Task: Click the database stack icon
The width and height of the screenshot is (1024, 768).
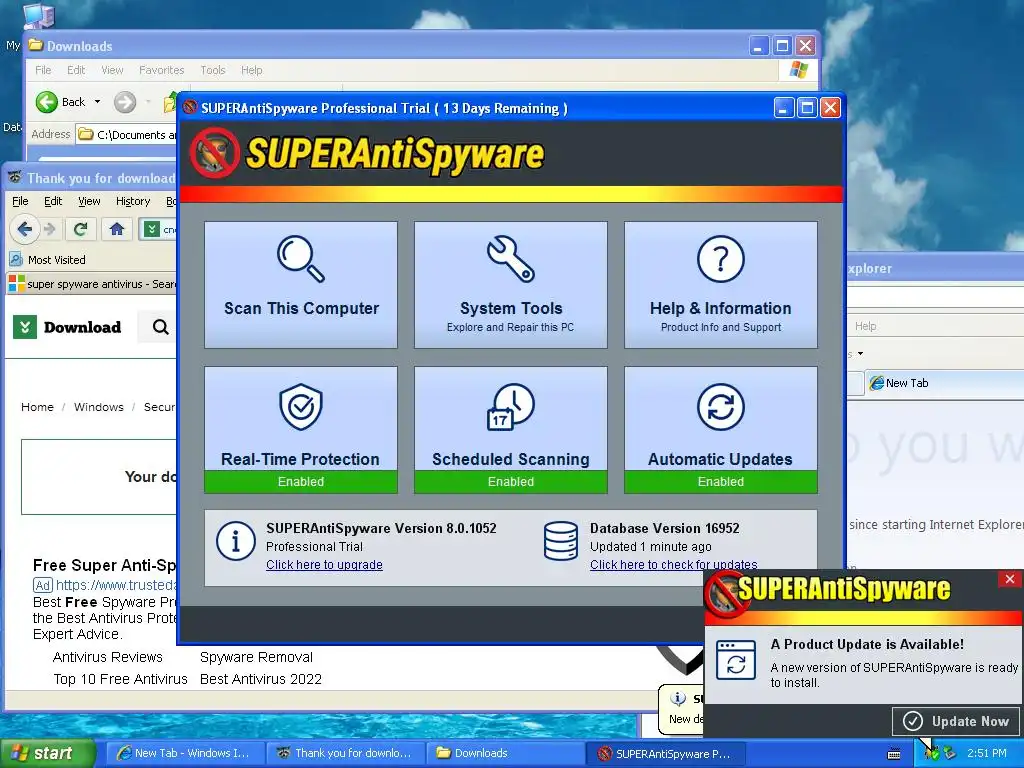Action: (561, 541)
